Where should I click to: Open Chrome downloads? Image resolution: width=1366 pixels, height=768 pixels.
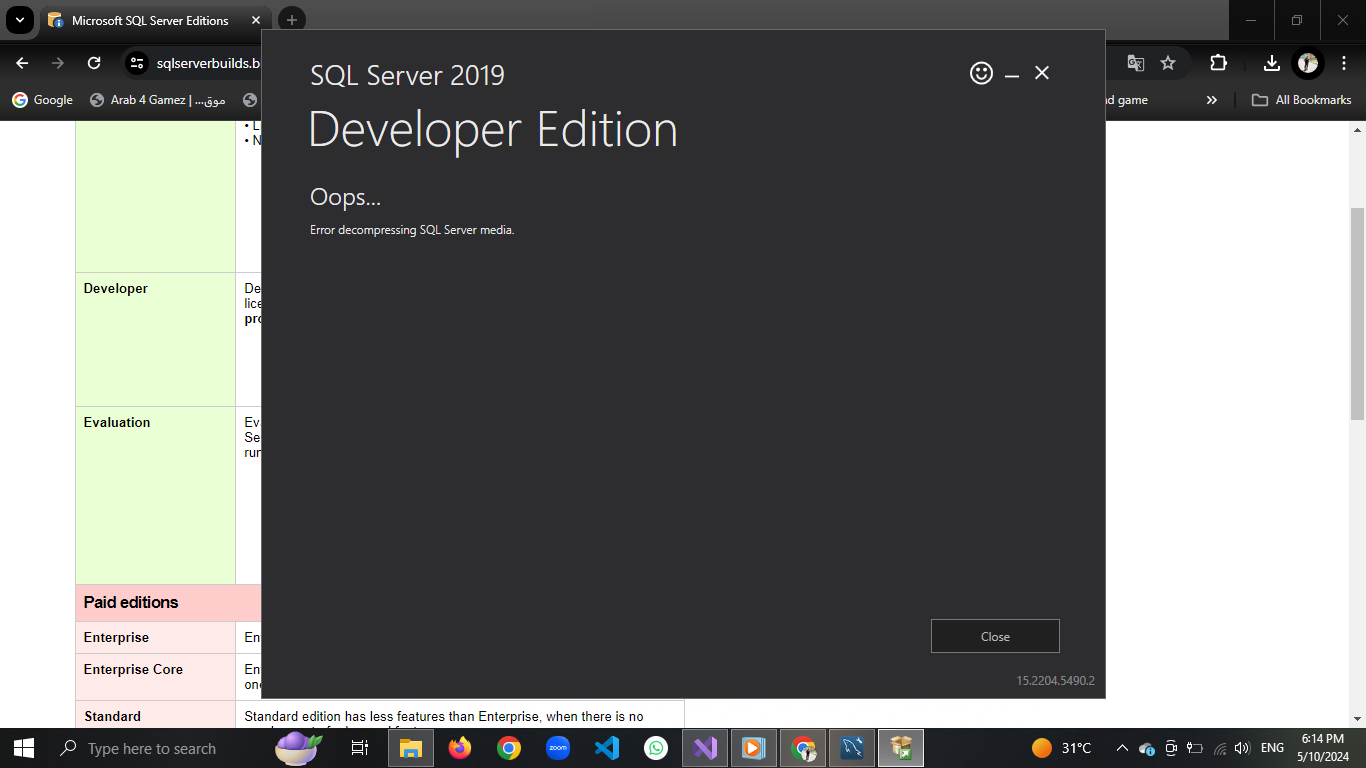pyautogui.click(x=1272, y=63)
